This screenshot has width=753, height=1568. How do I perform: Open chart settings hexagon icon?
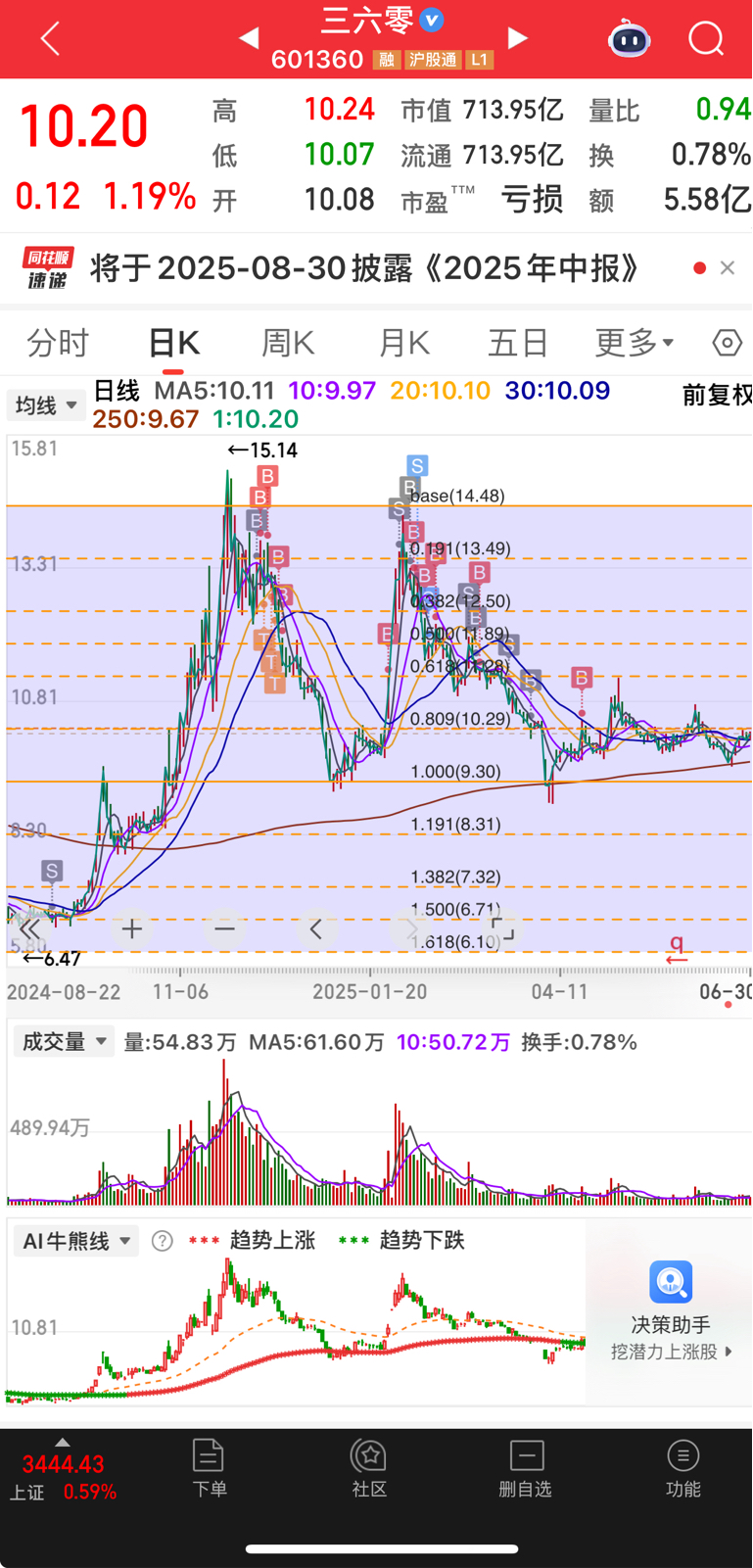[x=727, y=343]
